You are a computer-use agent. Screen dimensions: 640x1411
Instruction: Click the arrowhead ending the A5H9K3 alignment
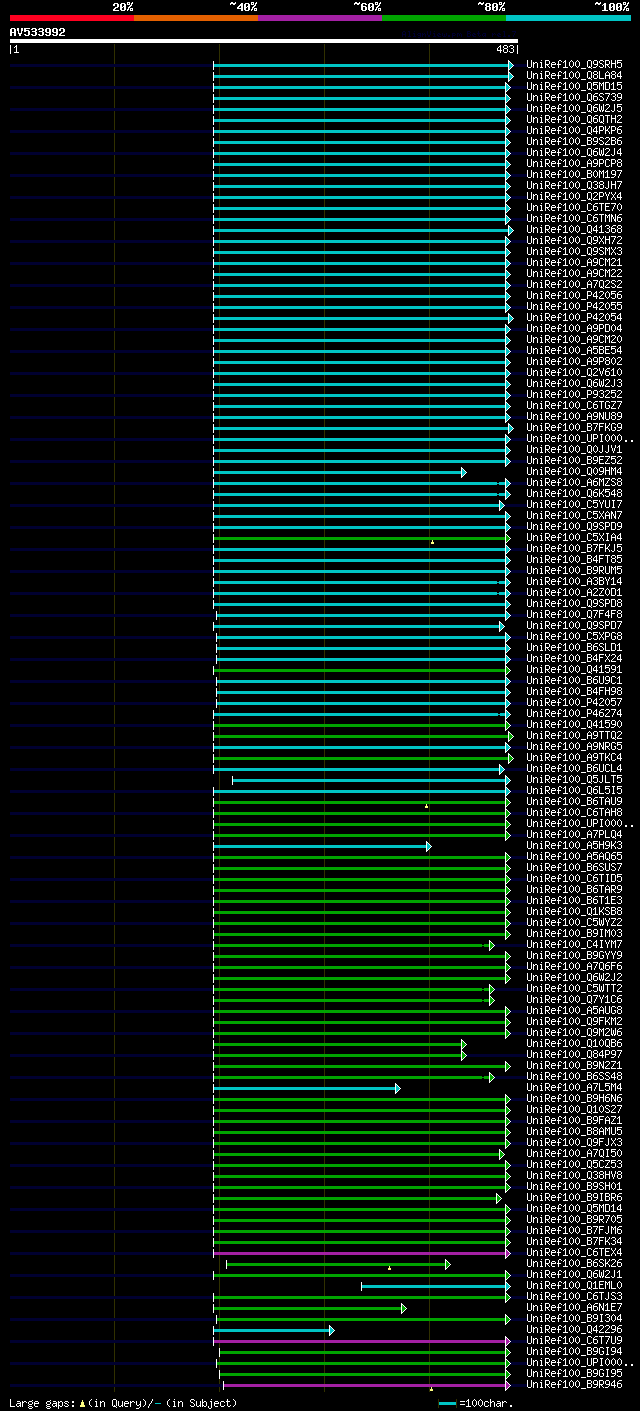click(x=428, y=846)
